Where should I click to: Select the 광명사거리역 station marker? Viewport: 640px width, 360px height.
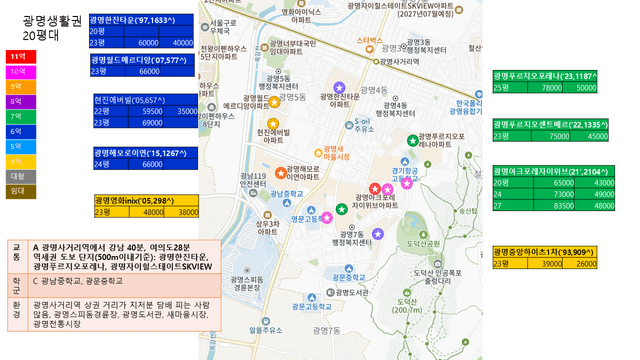(x=376, y=62)
